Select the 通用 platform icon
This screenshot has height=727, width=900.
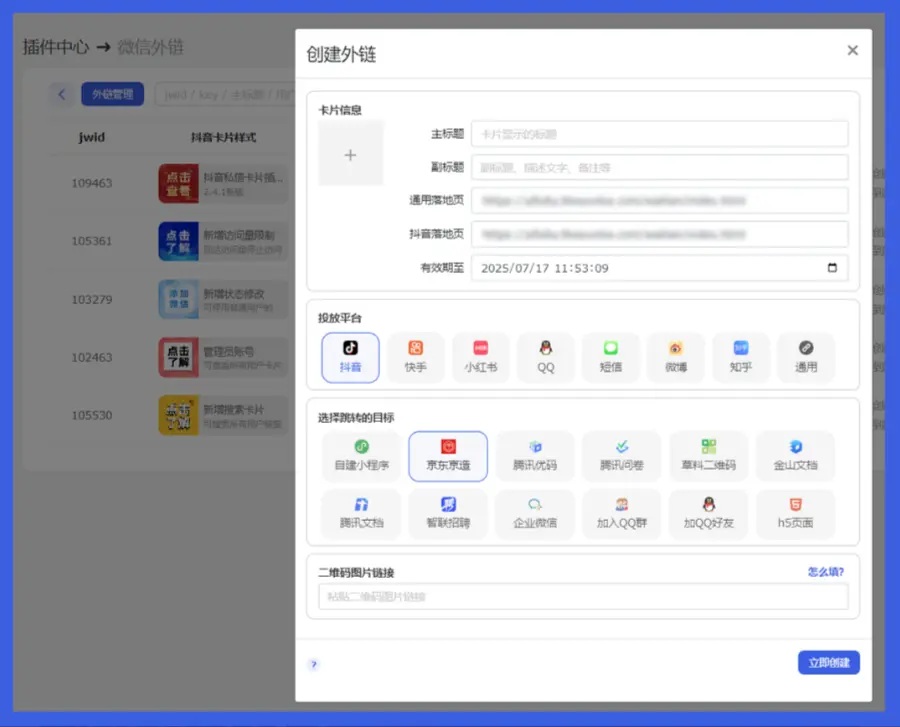(x=806, y=357)
